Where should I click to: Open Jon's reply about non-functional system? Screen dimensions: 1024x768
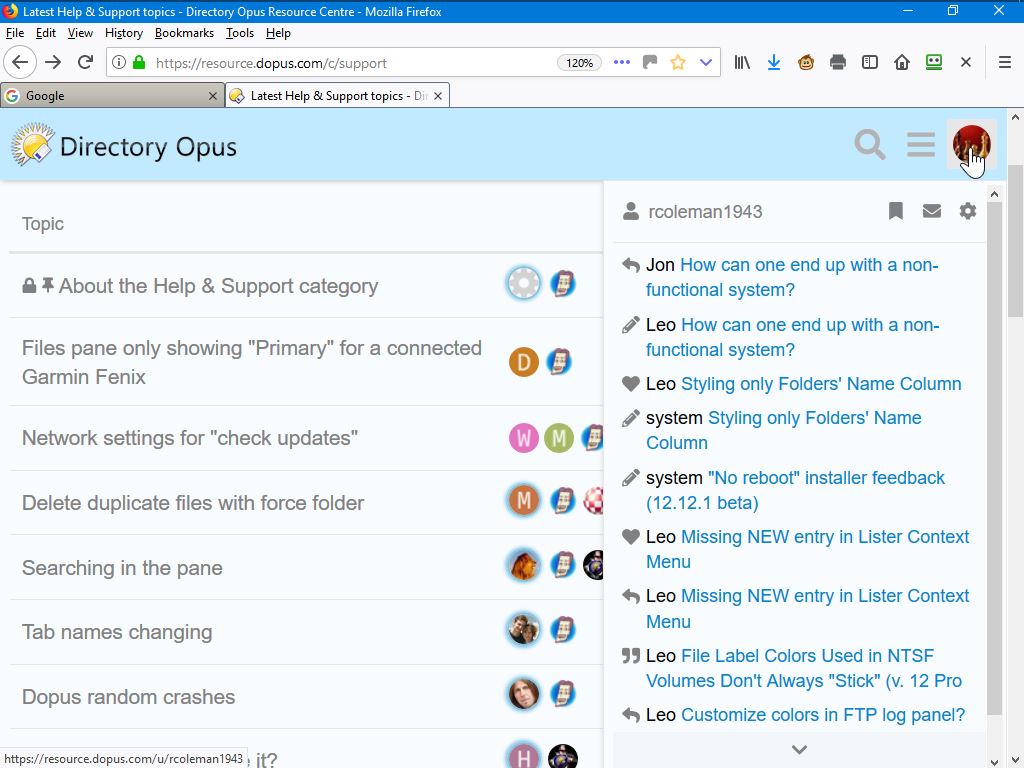click(792, 277)
